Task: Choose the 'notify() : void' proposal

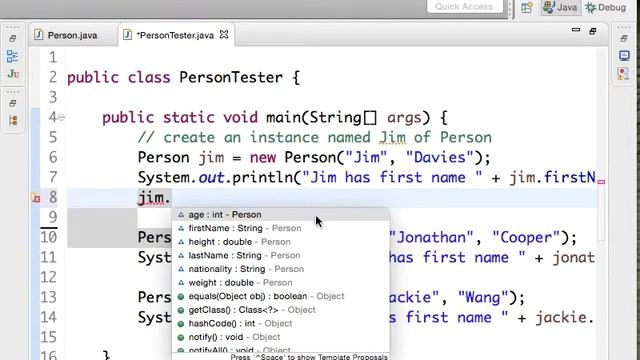Action: (x=281, y=337)
